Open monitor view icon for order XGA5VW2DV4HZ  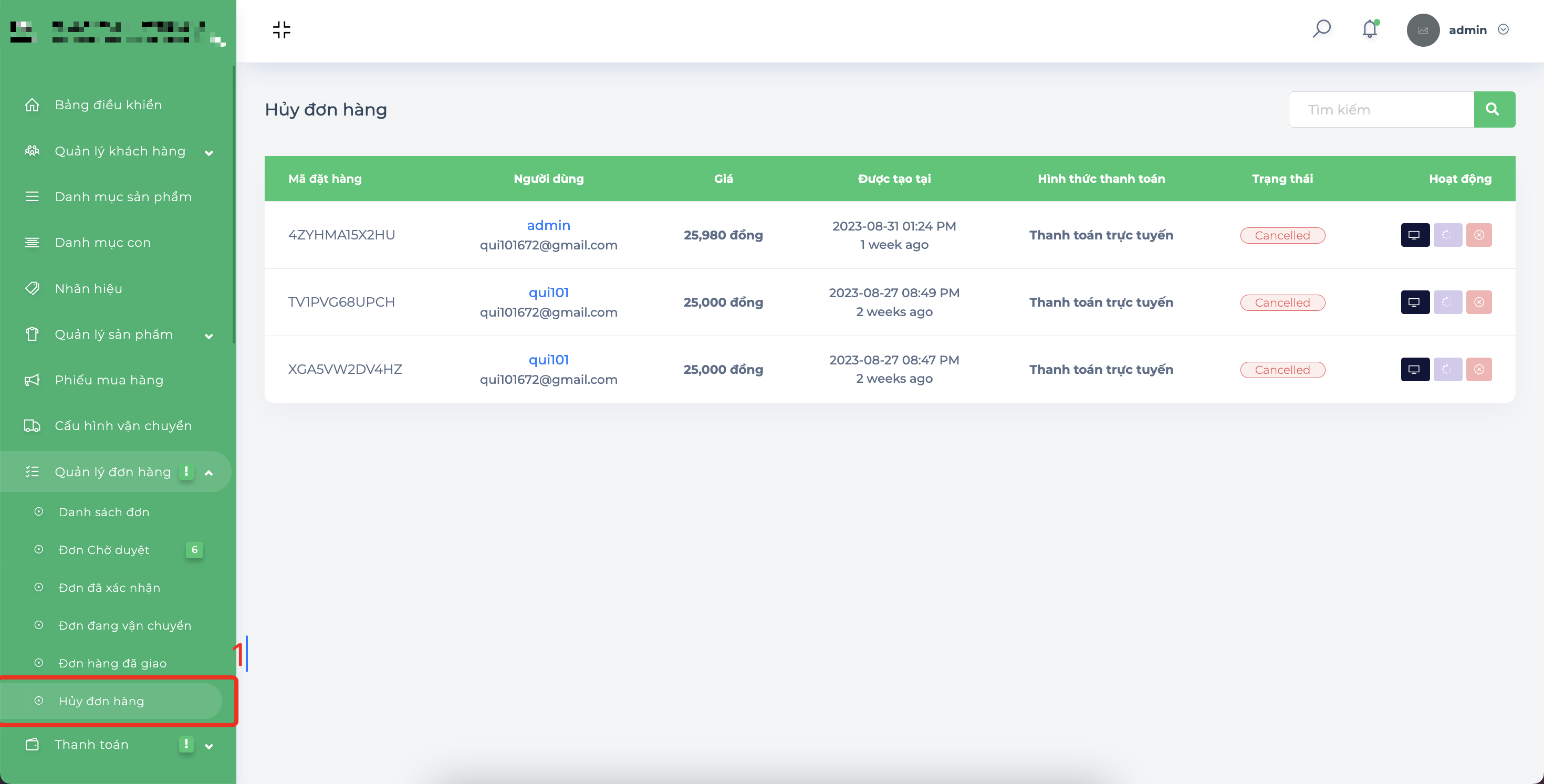1414,369
